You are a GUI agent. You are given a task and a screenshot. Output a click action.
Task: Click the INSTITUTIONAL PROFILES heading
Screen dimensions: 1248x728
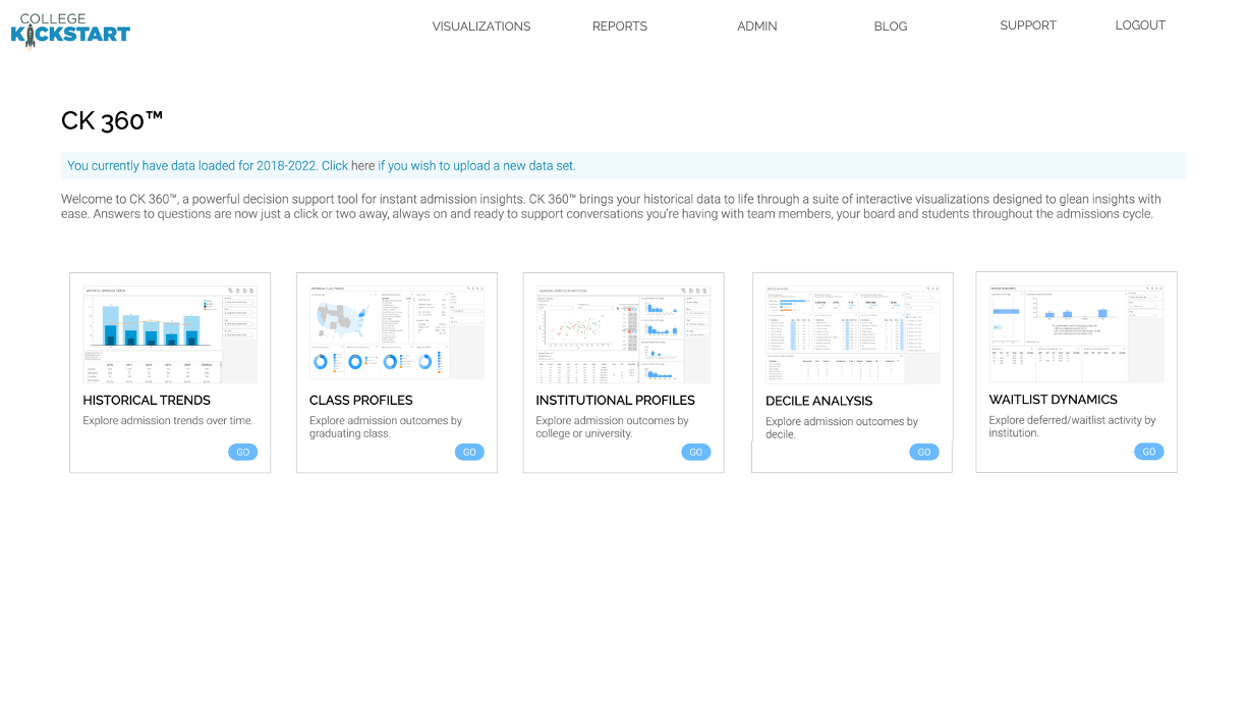click(615, 400)
